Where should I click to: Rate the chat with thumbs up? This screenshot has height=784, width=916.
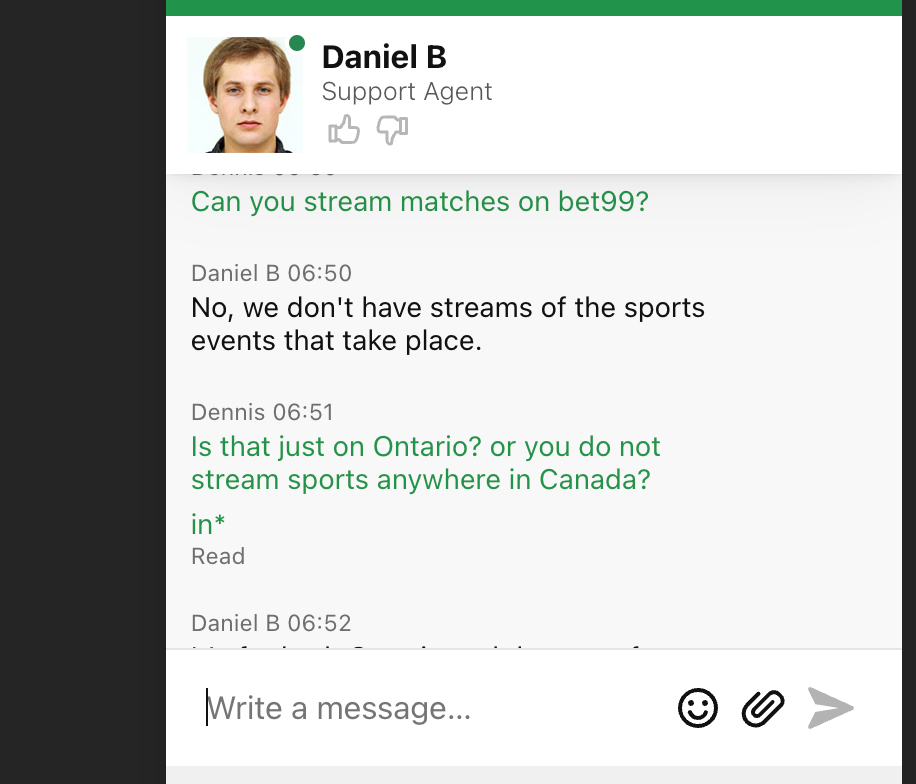tap(344, 129)
